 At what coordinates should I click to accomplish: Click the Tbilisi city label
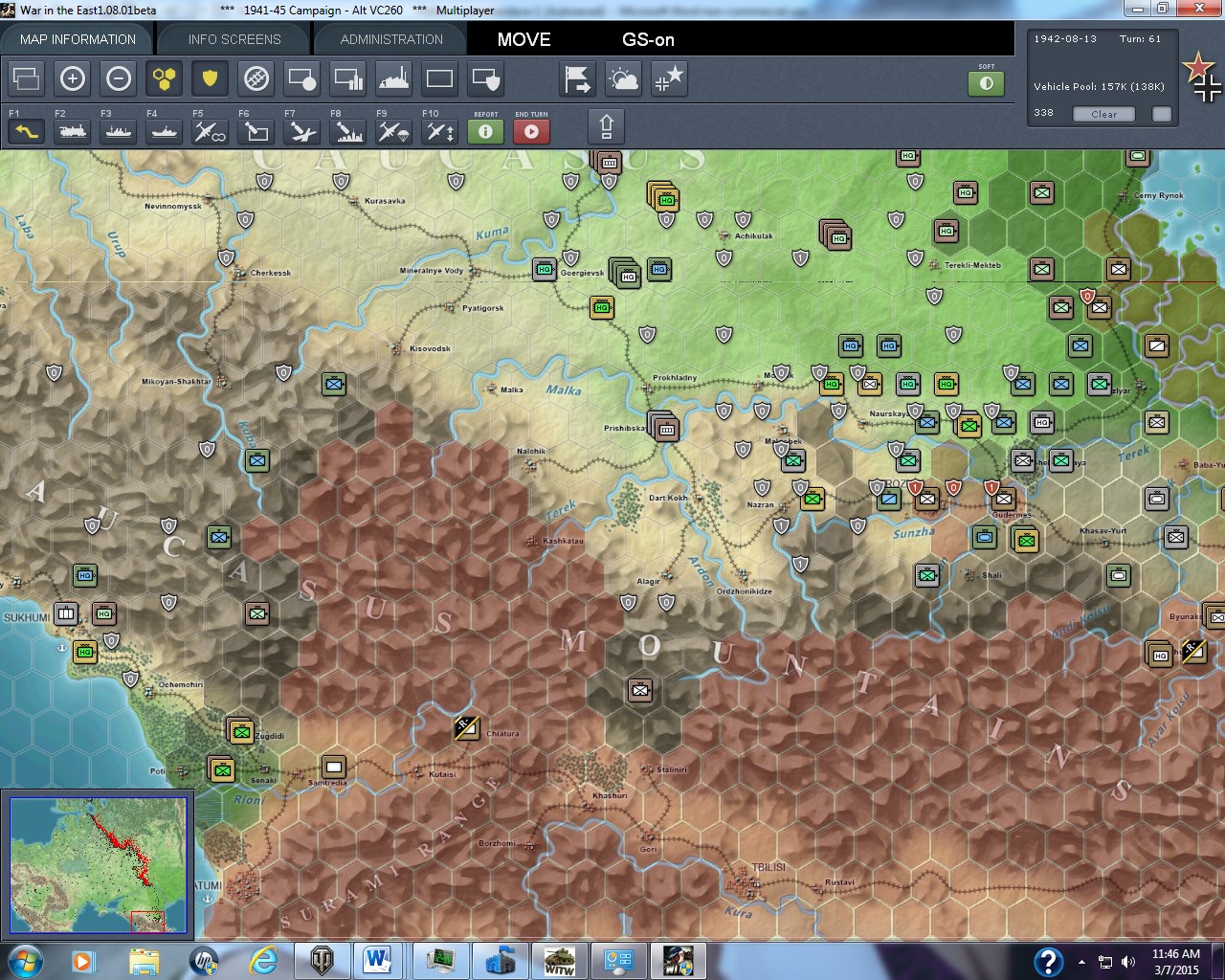(x=768, y=867)
